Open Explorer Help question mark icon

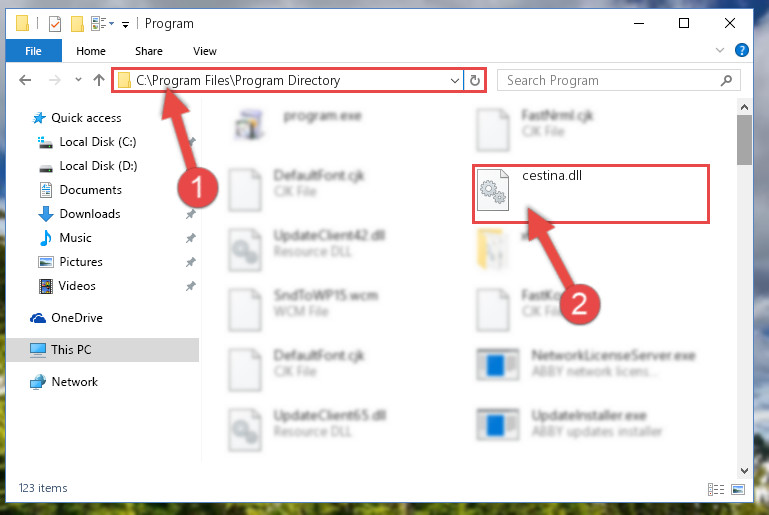coord(742,50)
